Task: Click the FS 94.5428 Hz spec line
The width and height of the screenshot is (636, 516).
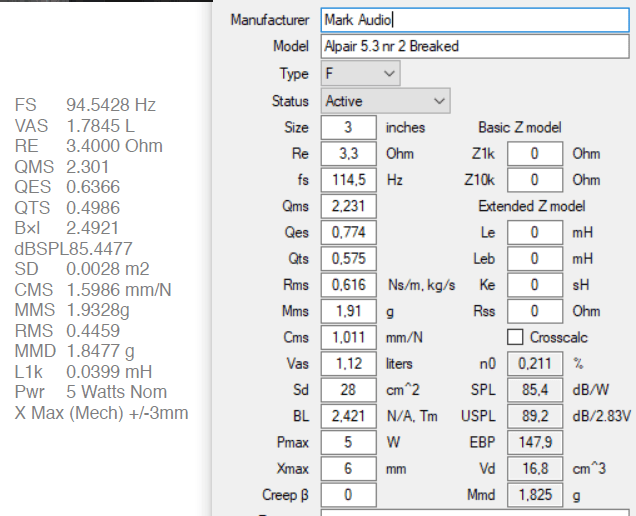Action: 85,105
